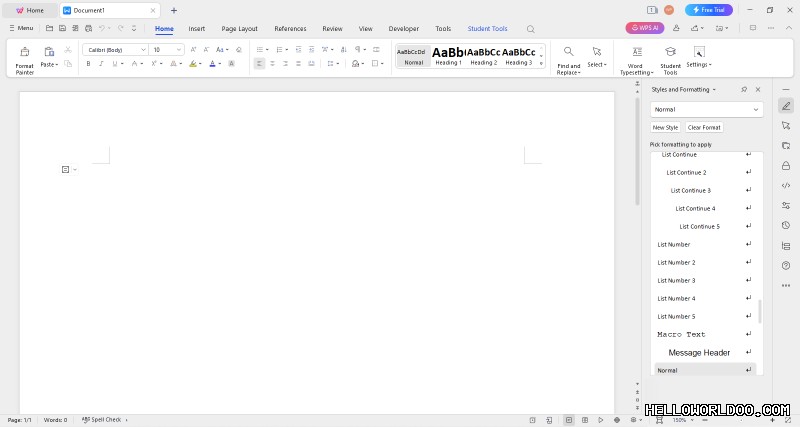Open the Calibri (Body) font dropdown

coord(143,49)
